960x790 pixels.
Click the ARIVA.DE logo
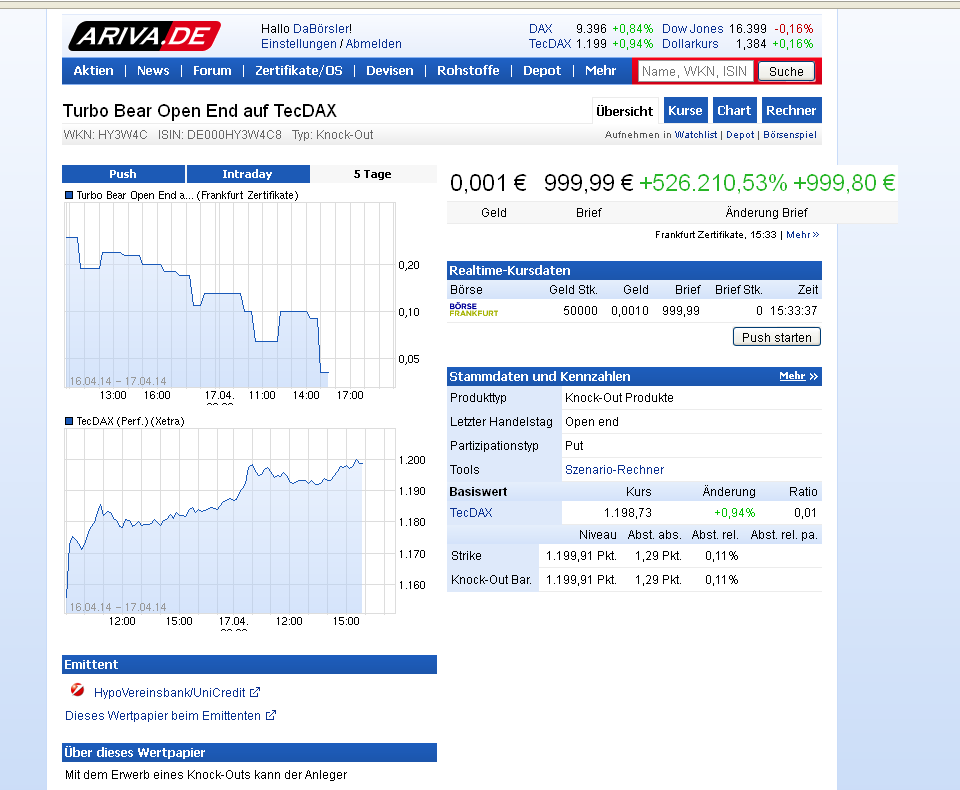(x=144, y=36)
